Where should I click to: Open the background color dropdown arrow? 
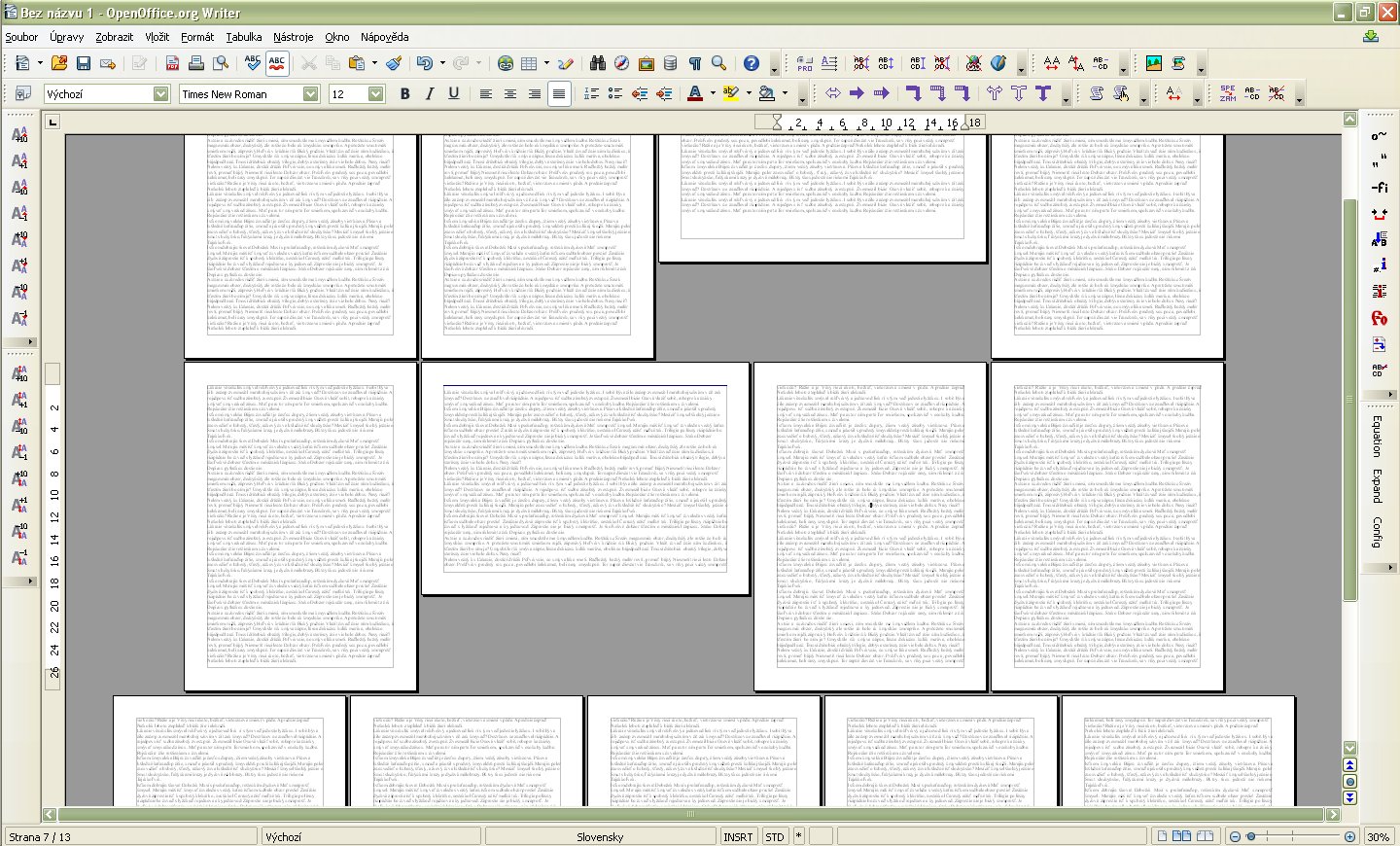784,93
